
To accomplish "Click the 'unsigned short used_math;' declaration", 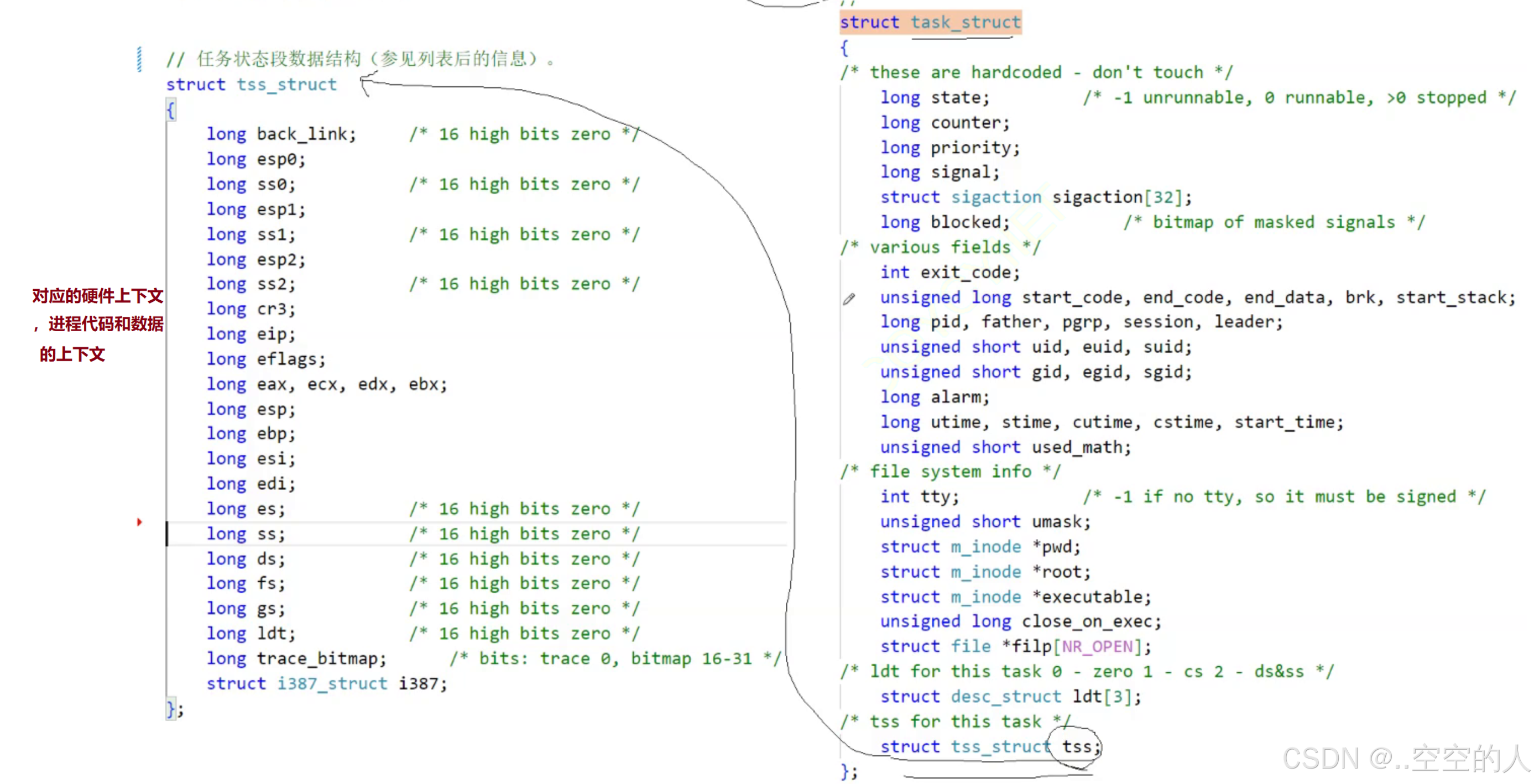I will tap(1005, 447).
